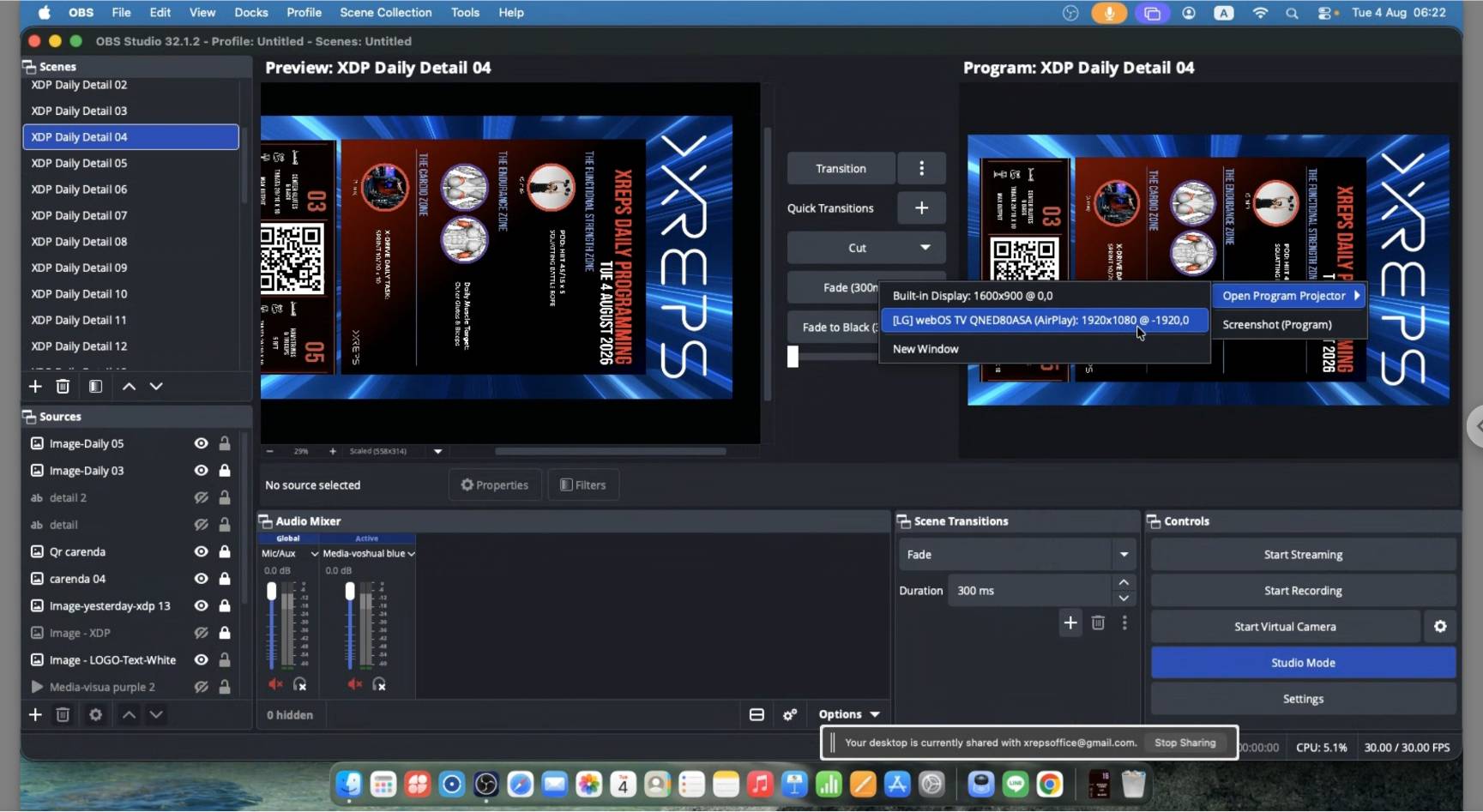Image resolution: width=1483 pixels, height=812 pixels.
Task: Hide the Image-Daily 05 source
Action: (x=201, y=443)
